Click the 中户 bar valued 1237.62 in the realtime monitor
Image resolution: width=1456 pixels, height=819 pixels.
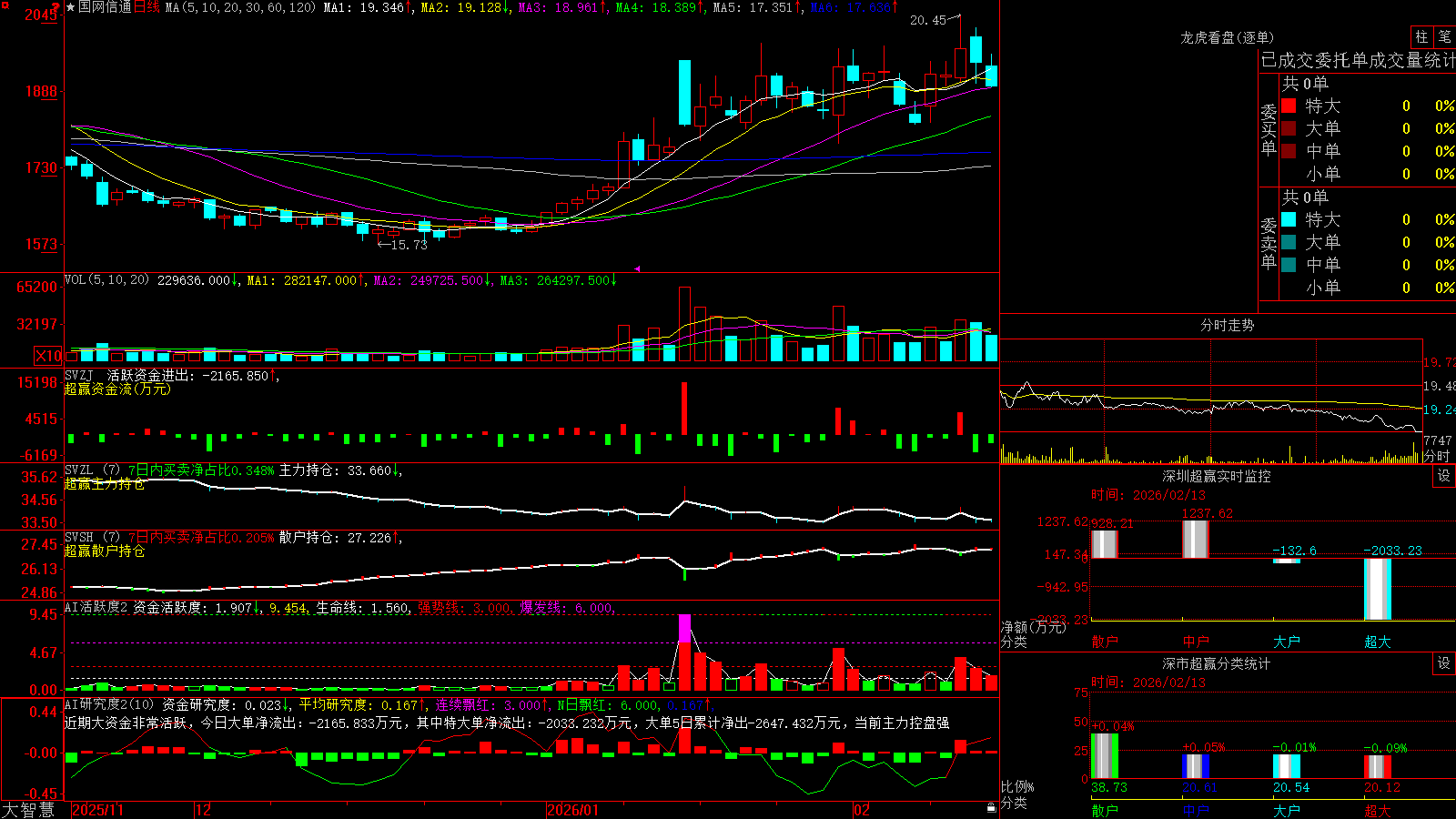click(1196, 539)
